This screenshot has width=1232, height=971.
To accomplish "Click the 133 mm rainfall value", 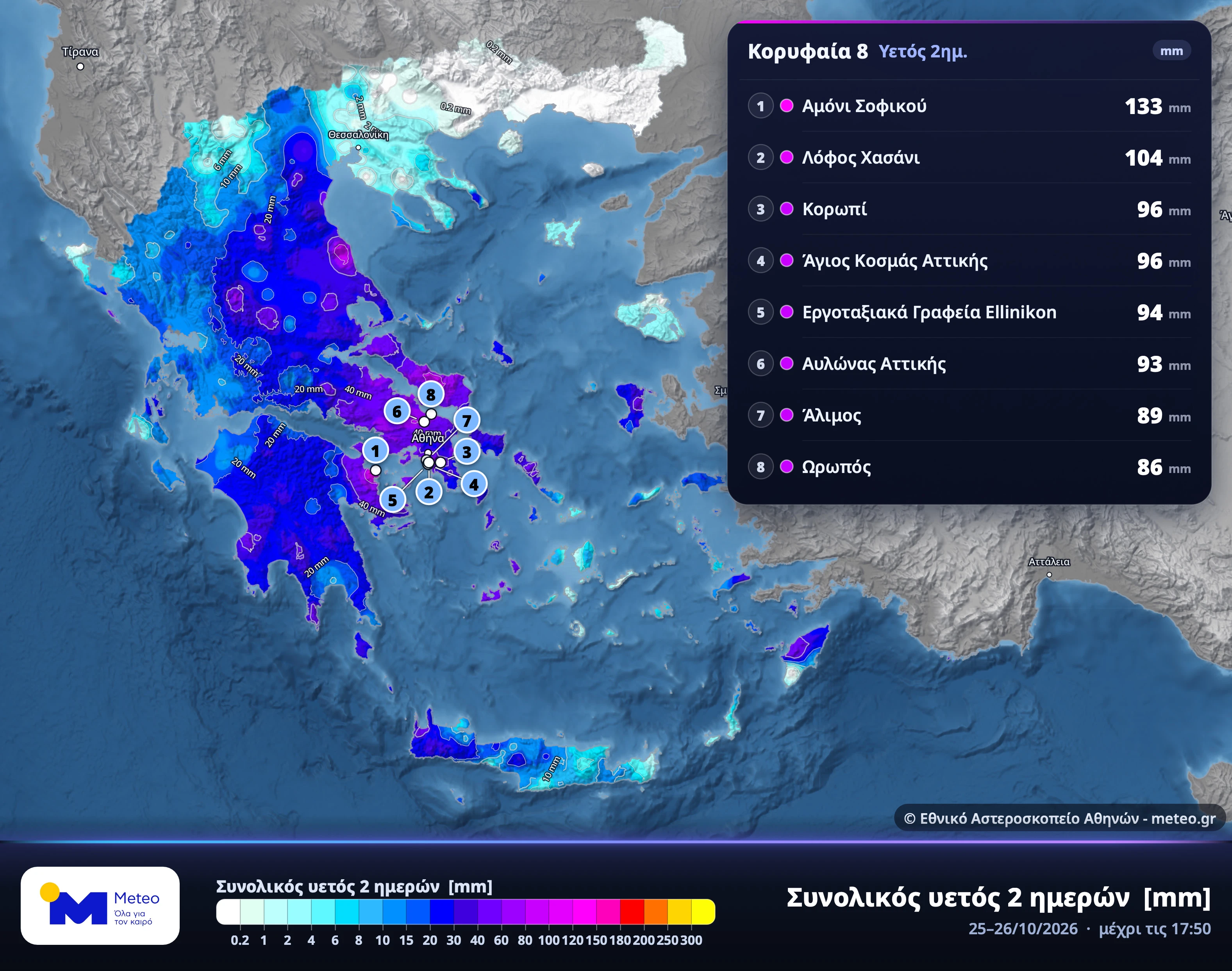I will [1157, 106].
